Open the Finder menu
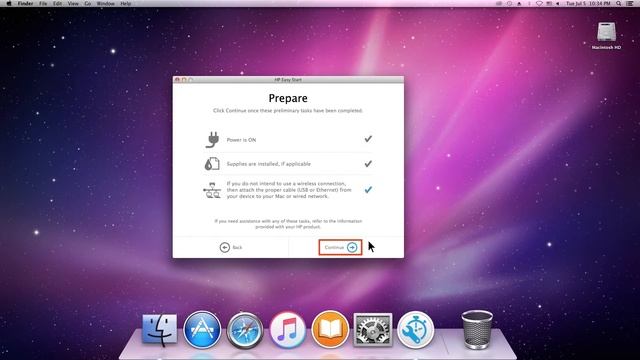The height and width of the screenshot is (360, 640). pos(25,3)
